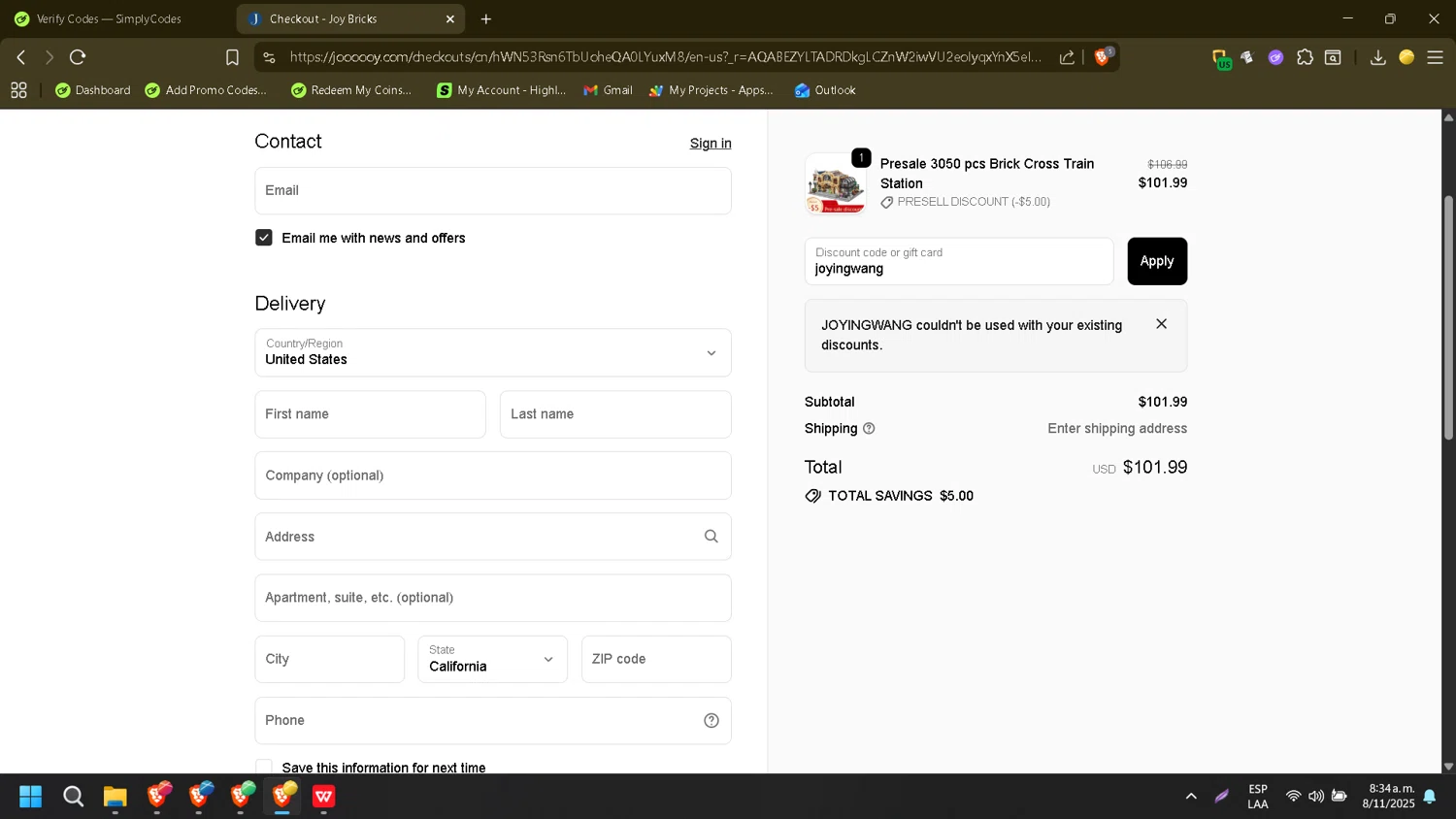Focus the Address input field

coord(493,537)
